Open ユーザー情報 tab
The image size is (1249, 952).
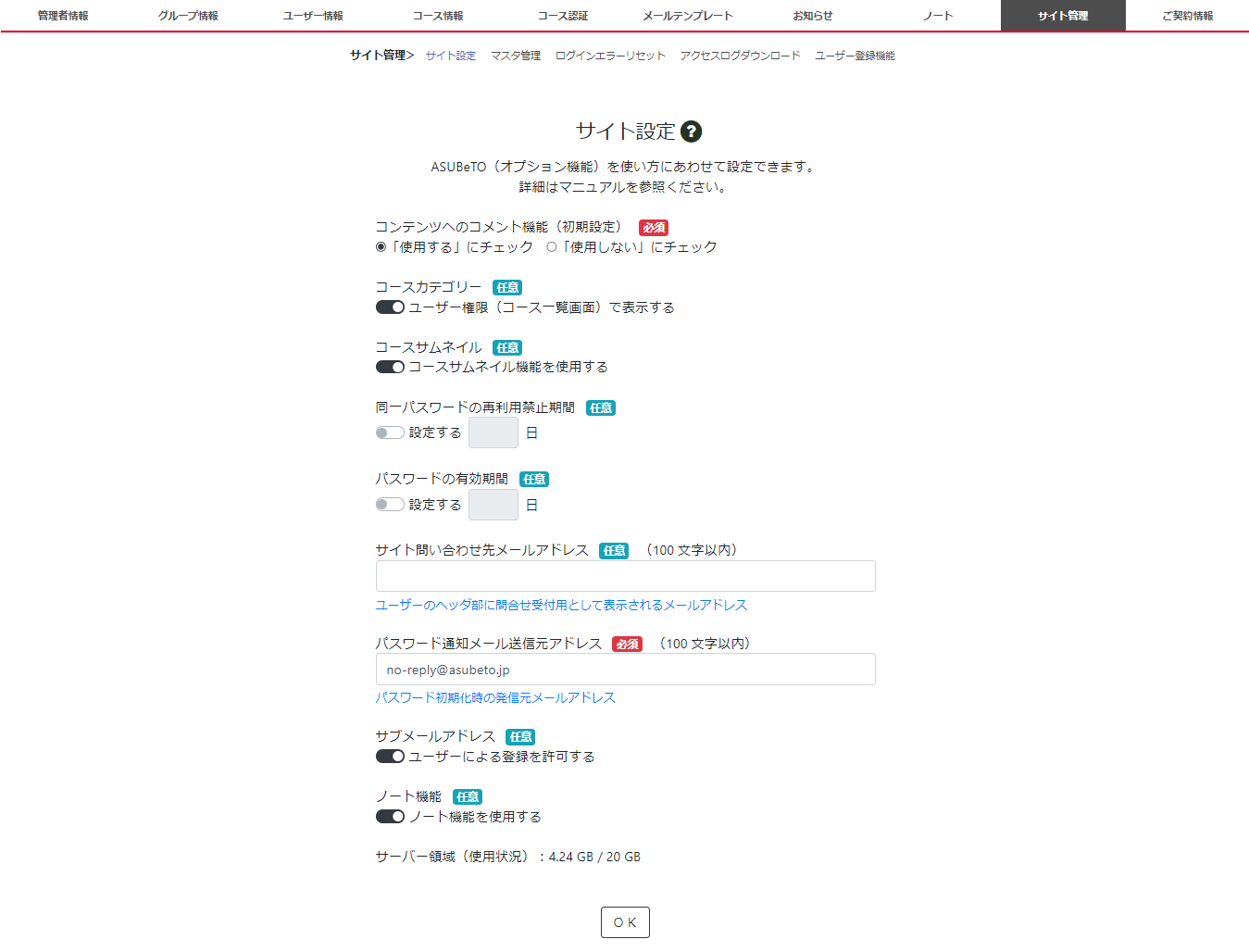point(313,16)
